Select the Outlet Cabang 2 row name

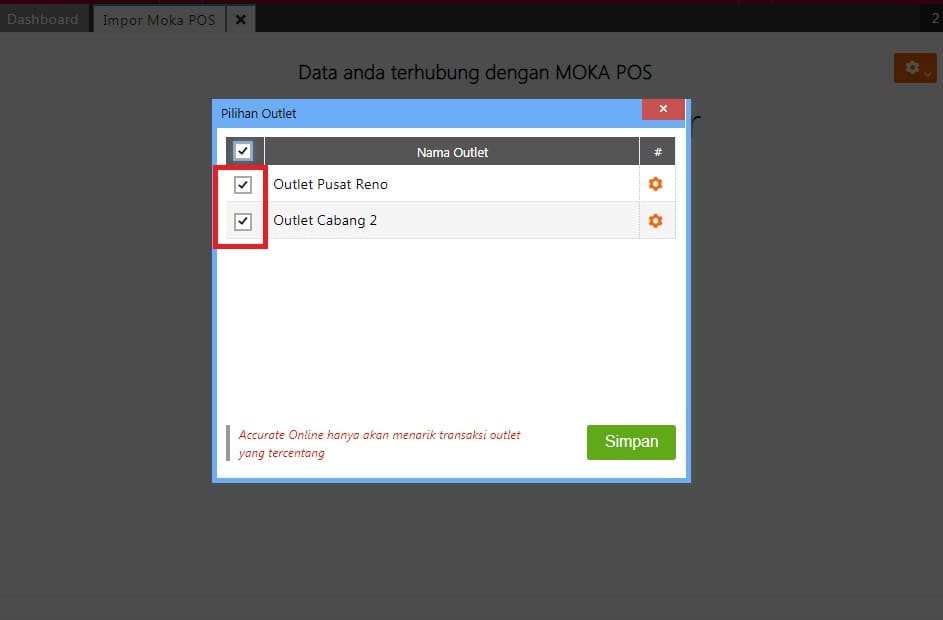(325, 221)
